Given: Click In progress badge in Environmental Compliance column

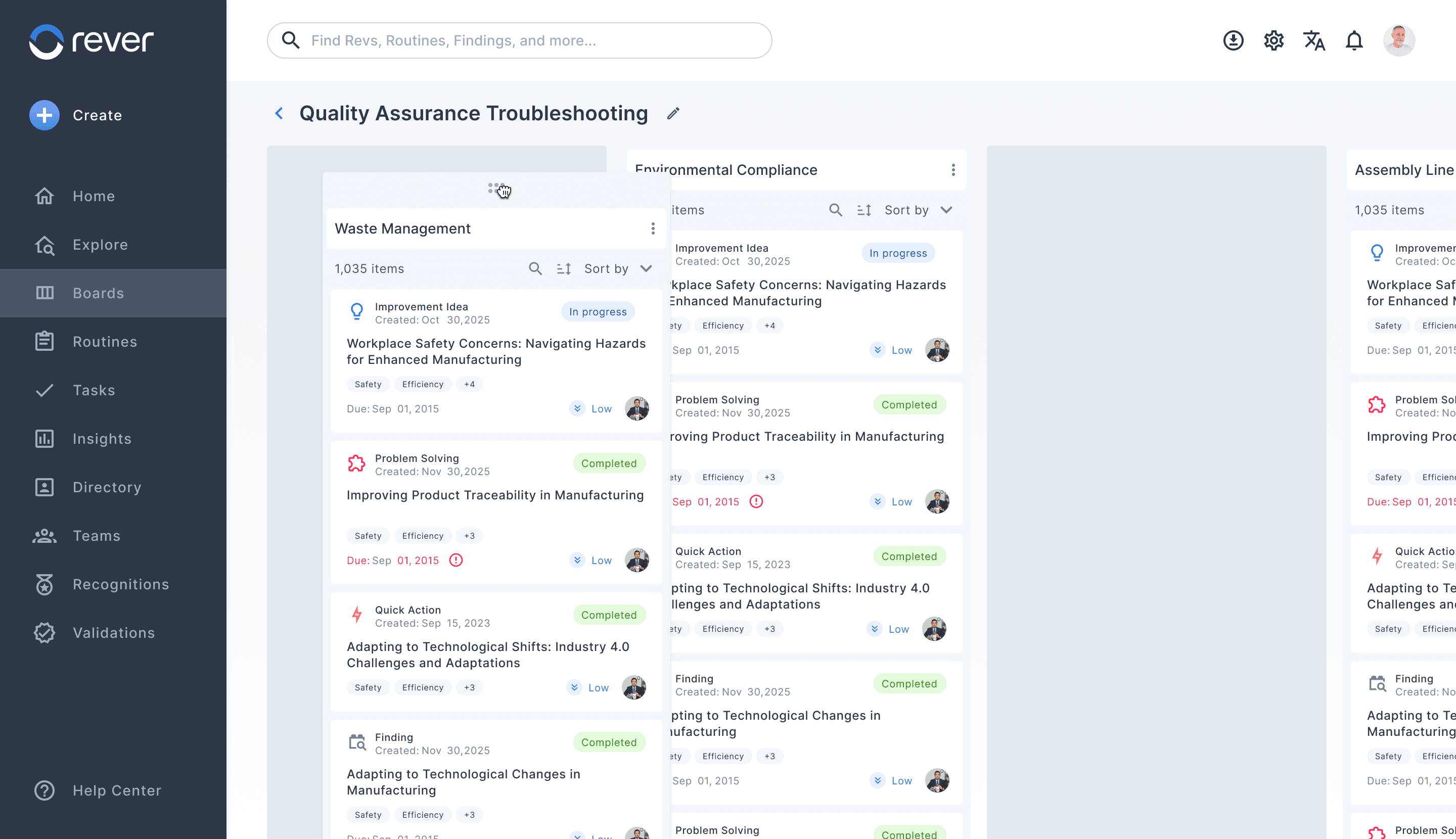Looking at the screenshot, I should pyautogui.click(x=898, y=253).
